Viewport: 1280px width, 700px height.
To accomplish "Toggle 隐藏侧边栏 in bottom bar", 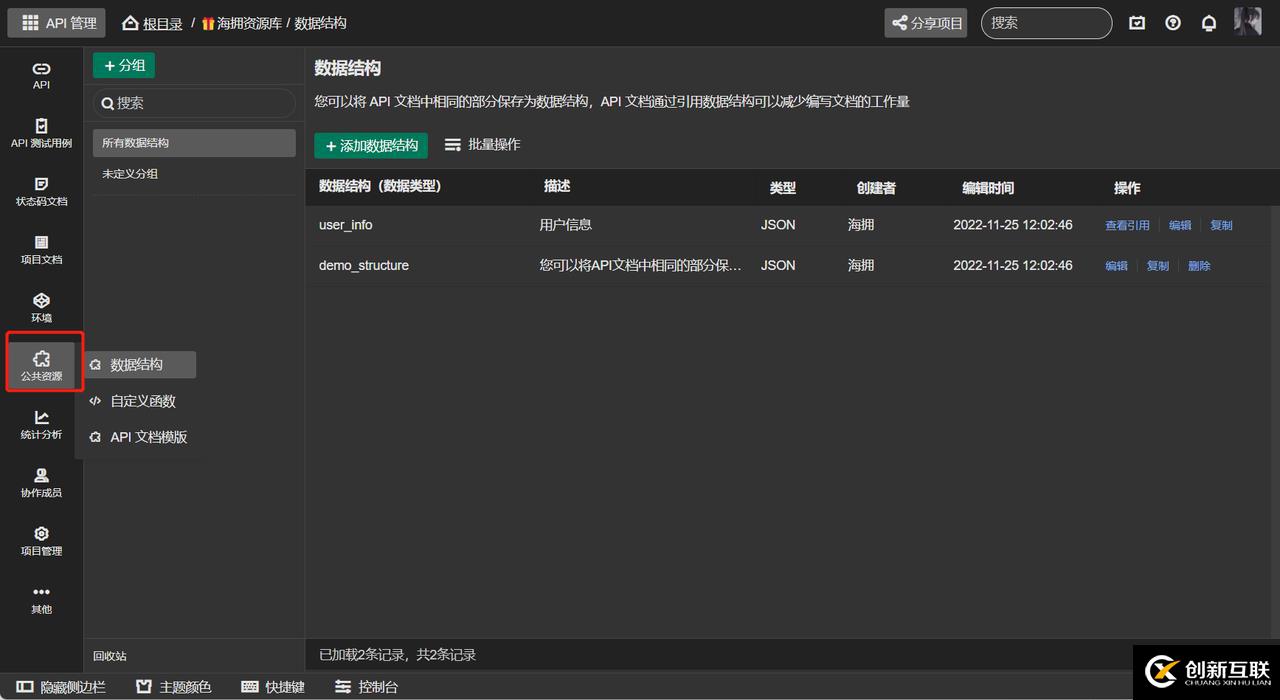I will [x=61, y=687].
